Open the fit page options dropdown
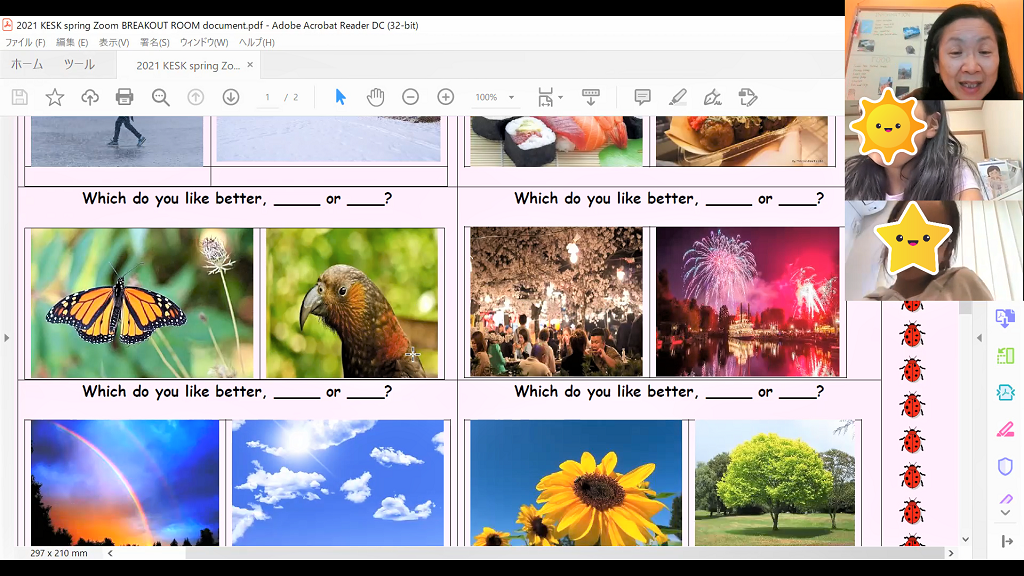1024x576 pixels. click(x=550, y=97)
